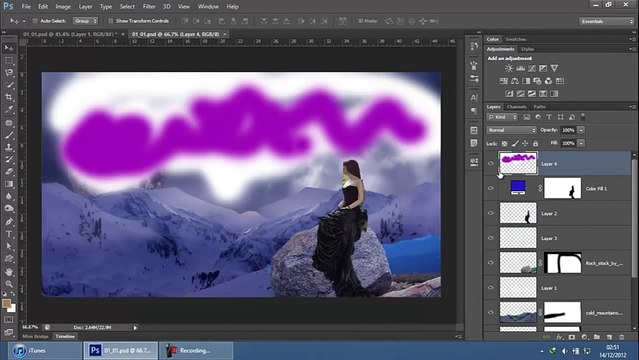Switch to the Swatches tab
This screenshot has width=639, height=360.
(x=516, y=39)
